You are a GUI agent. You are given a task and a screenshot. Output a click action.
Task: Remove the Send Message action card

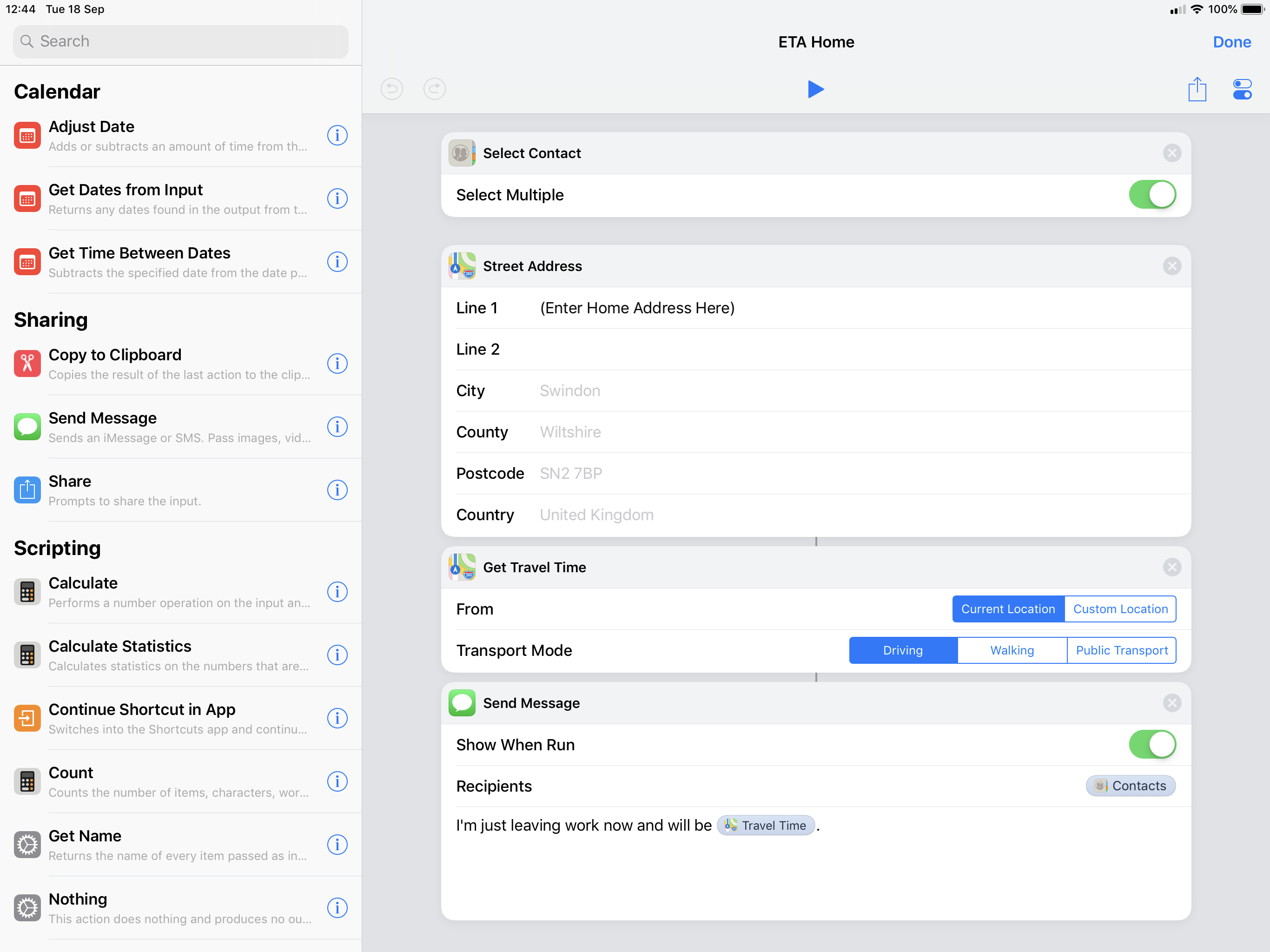click(x=1172, y=703)
